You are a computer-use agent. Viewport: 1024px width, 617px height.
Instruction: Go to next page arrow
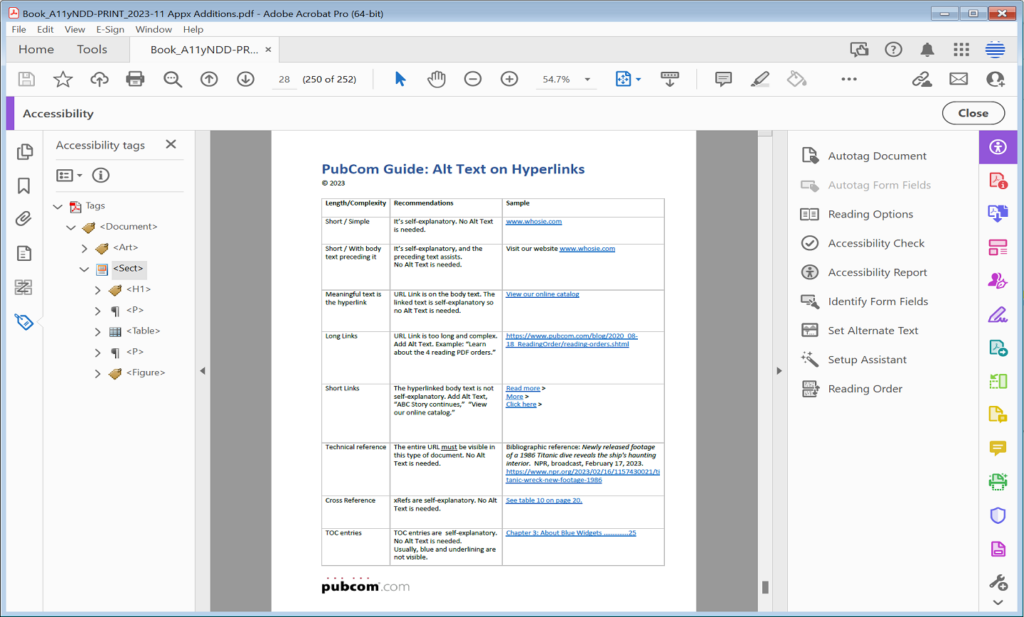[246, 79]
